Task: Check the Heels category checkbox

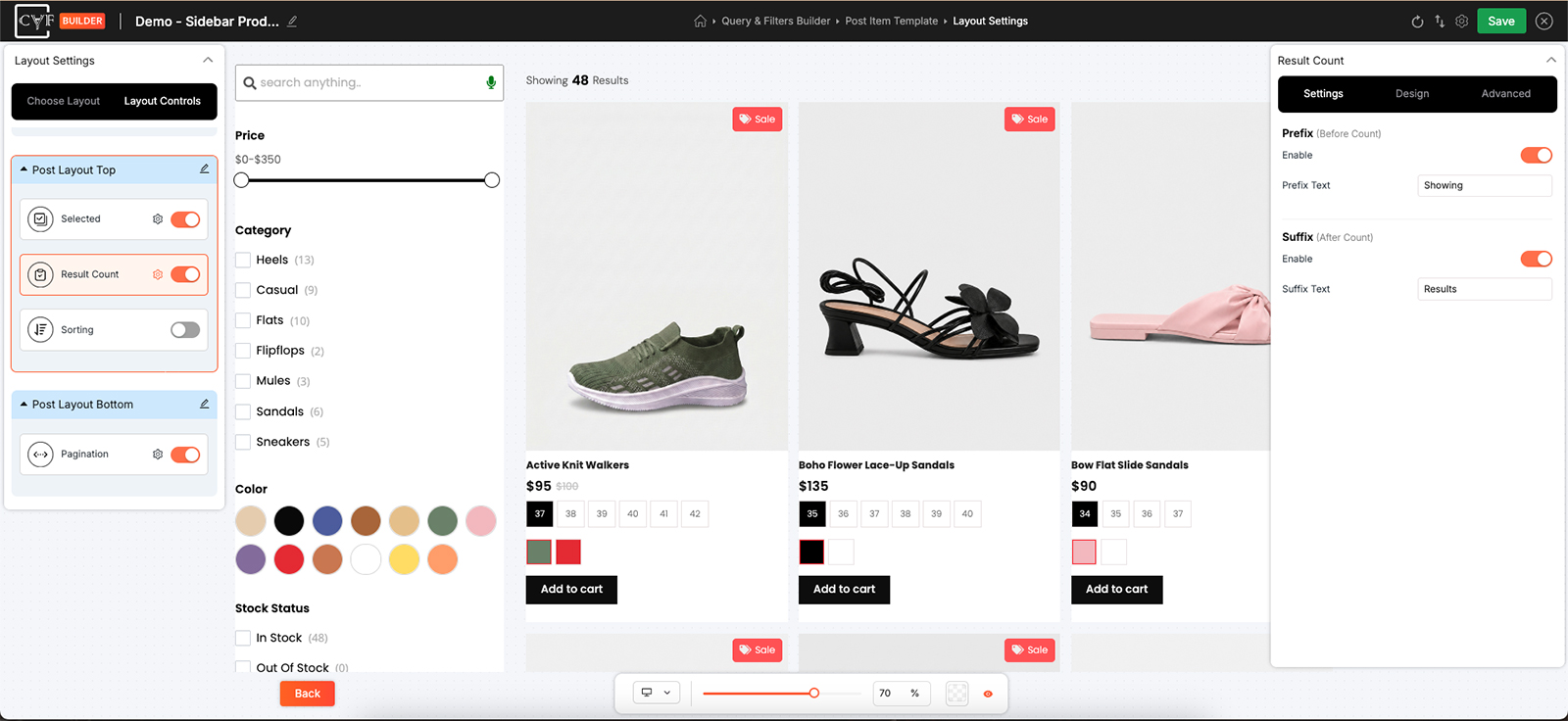Action: pyautogui.click(x=243, y=261)
